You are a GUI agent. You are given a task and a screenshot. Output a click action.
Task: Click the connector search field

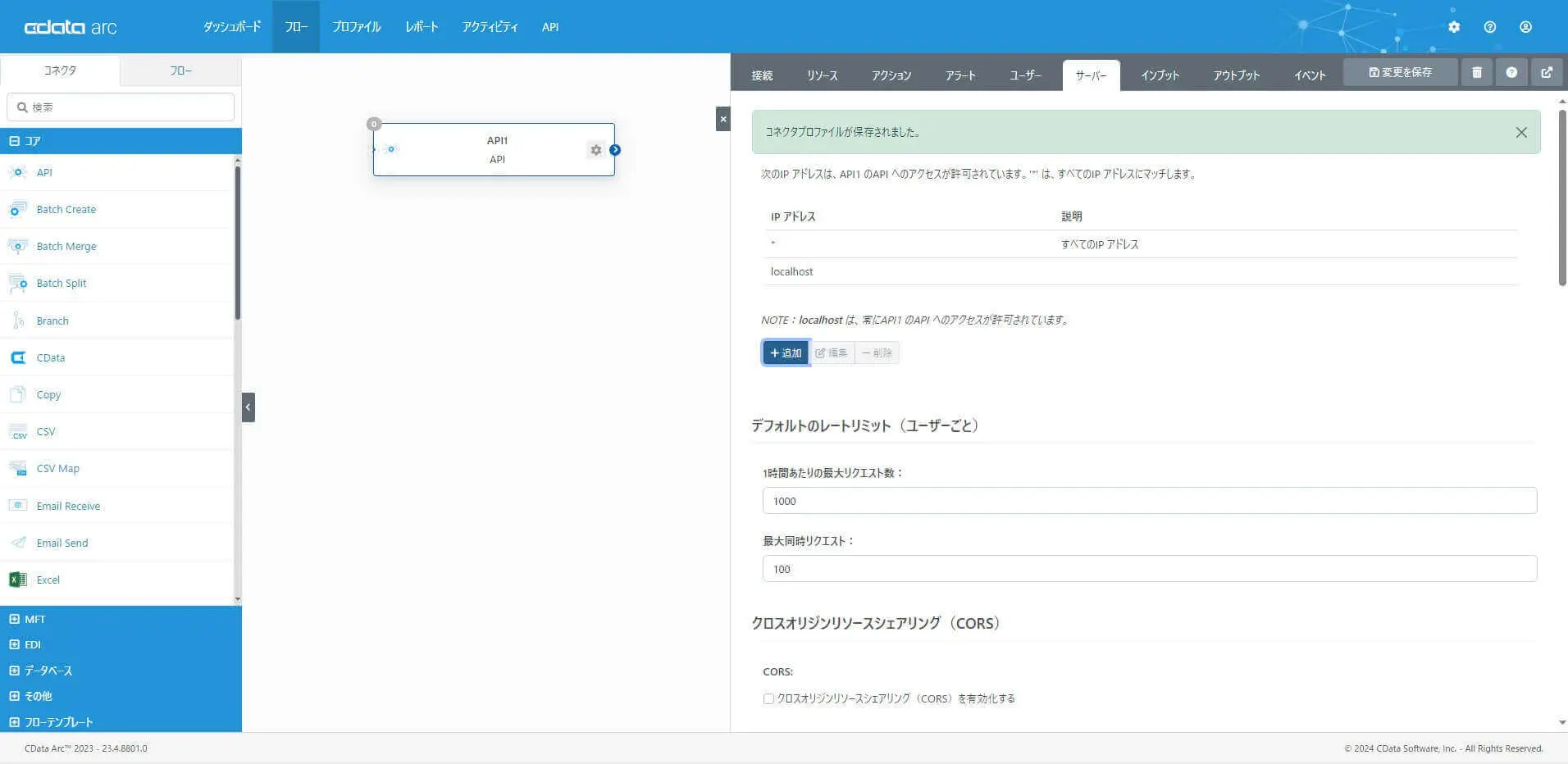tap(121, 107)
